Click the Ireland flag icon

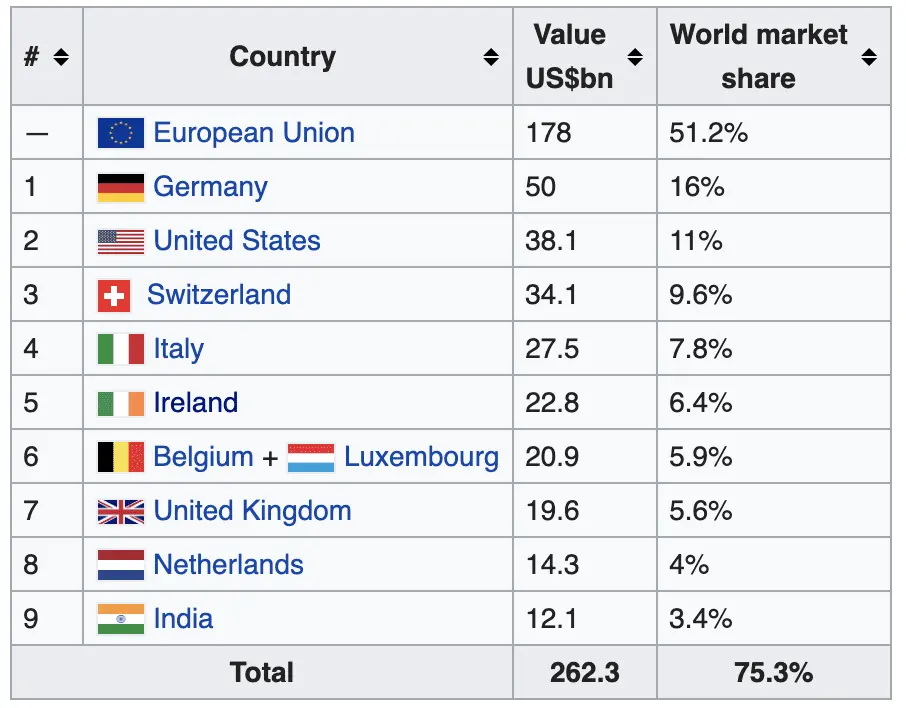121,403
